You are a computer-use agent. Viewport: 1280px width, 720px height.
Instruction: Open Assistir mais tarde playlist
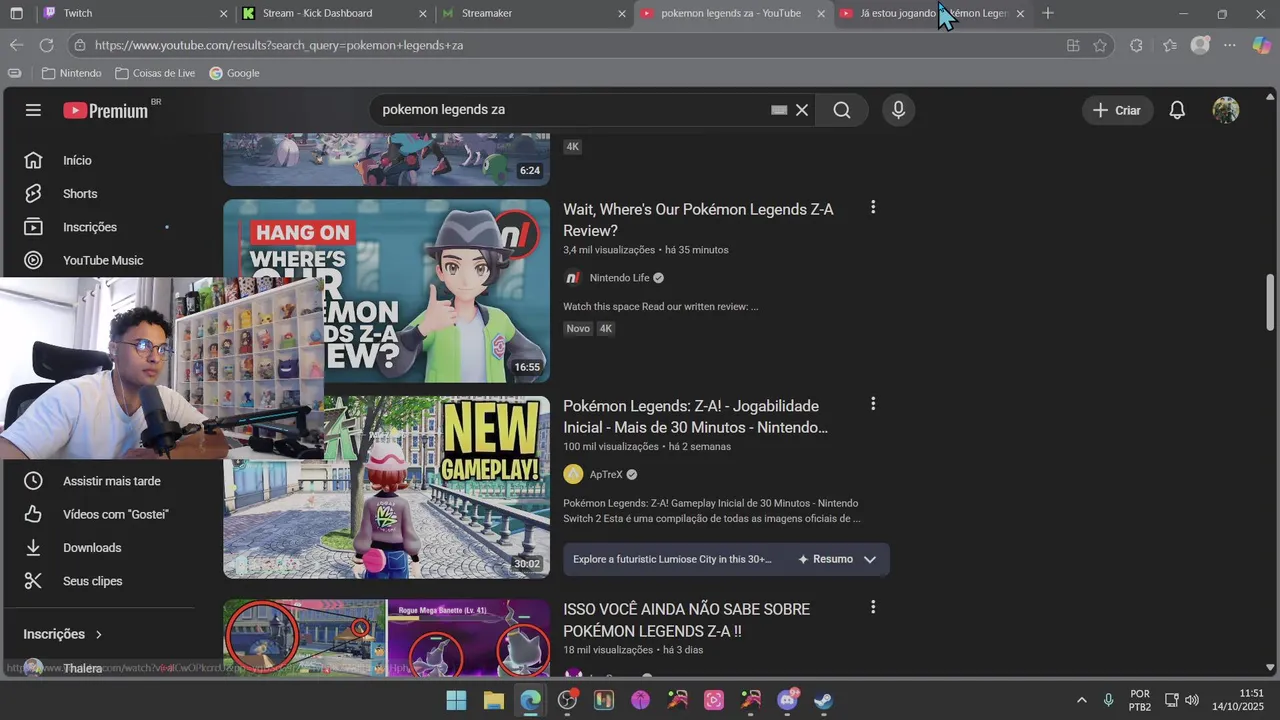coord(112,481)
